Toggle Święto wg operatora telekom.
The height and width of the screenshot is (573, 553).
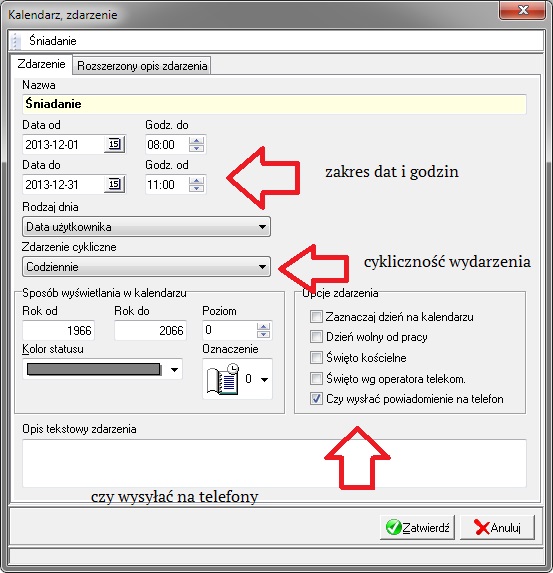(x=316, y=379)
